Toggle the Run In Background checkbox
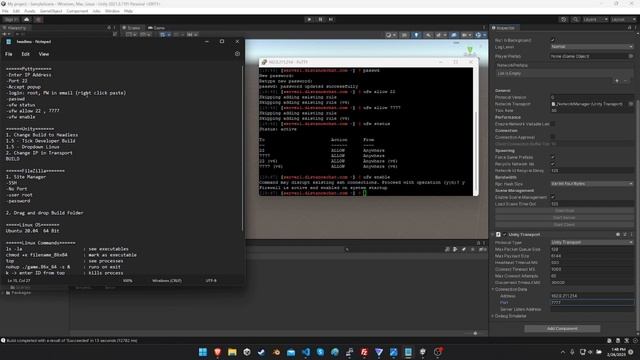Viewport: 640px width, 360px height. point(553,40)
